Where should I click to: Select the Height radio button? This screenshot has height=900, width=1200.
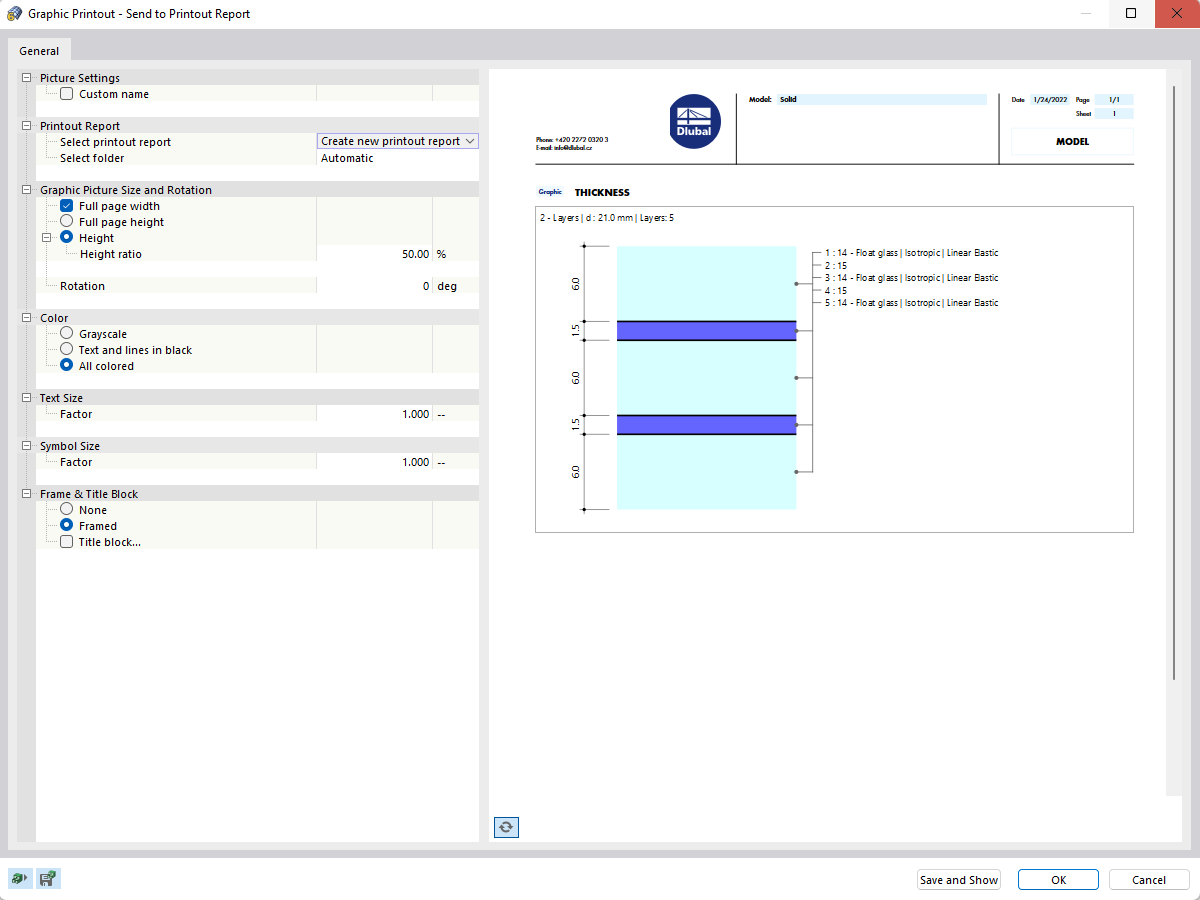pos(66,238)
